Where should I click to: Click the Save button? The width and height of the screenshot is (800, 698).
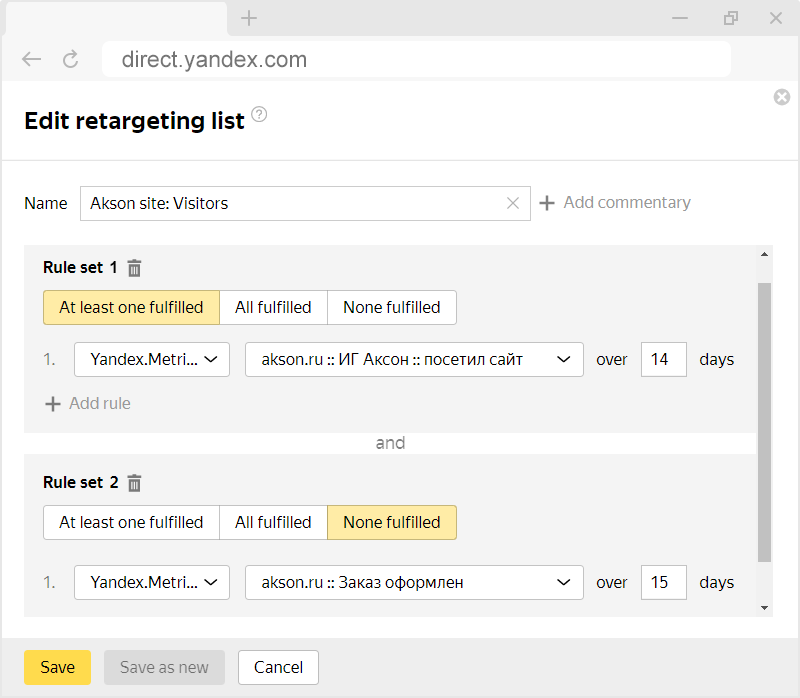57,668
